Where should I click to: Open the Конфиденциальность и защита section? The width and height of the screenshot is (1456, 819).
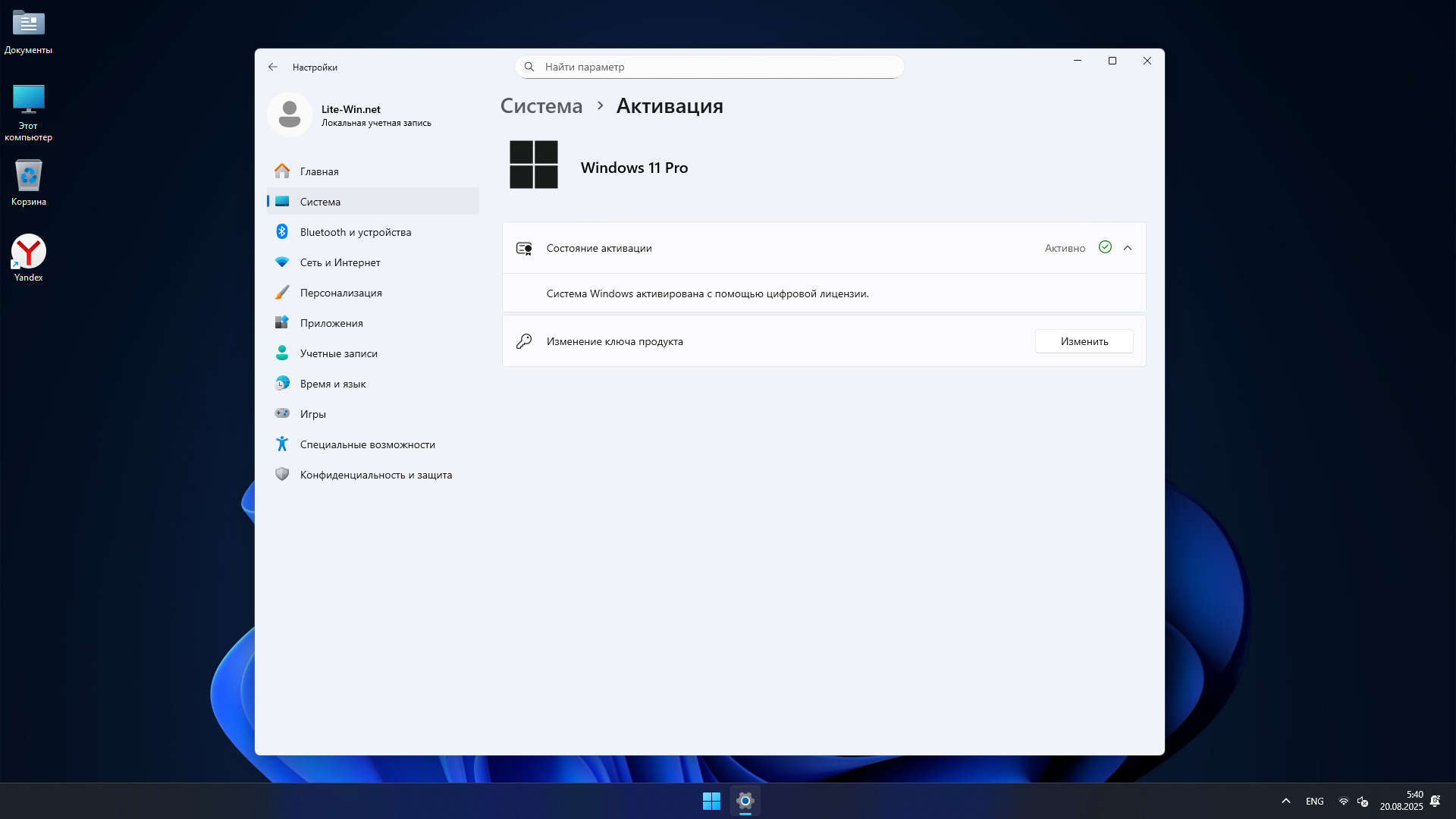click(375, 475)
